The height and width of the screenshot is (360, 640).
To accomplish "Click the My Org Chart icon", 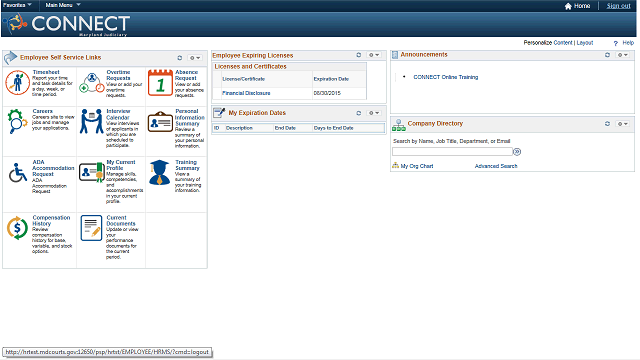I will 396,165.
